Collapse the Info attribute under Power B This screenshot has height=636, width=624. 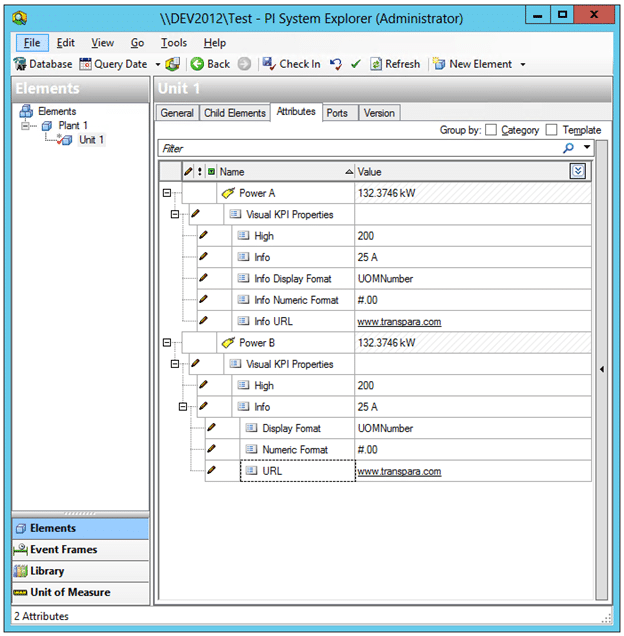[182, 407]
